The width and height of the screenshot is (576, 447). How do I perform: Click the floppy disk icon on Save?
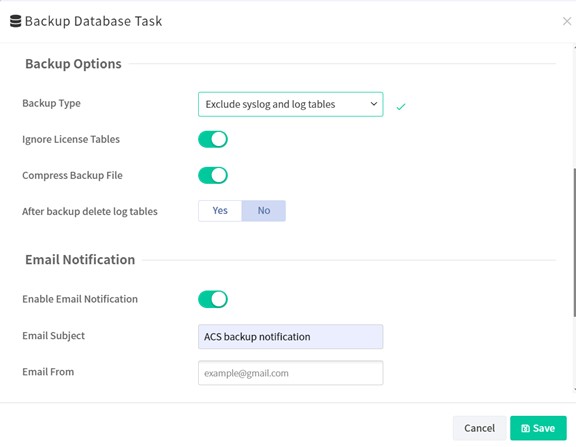click(x=525, y=428)
